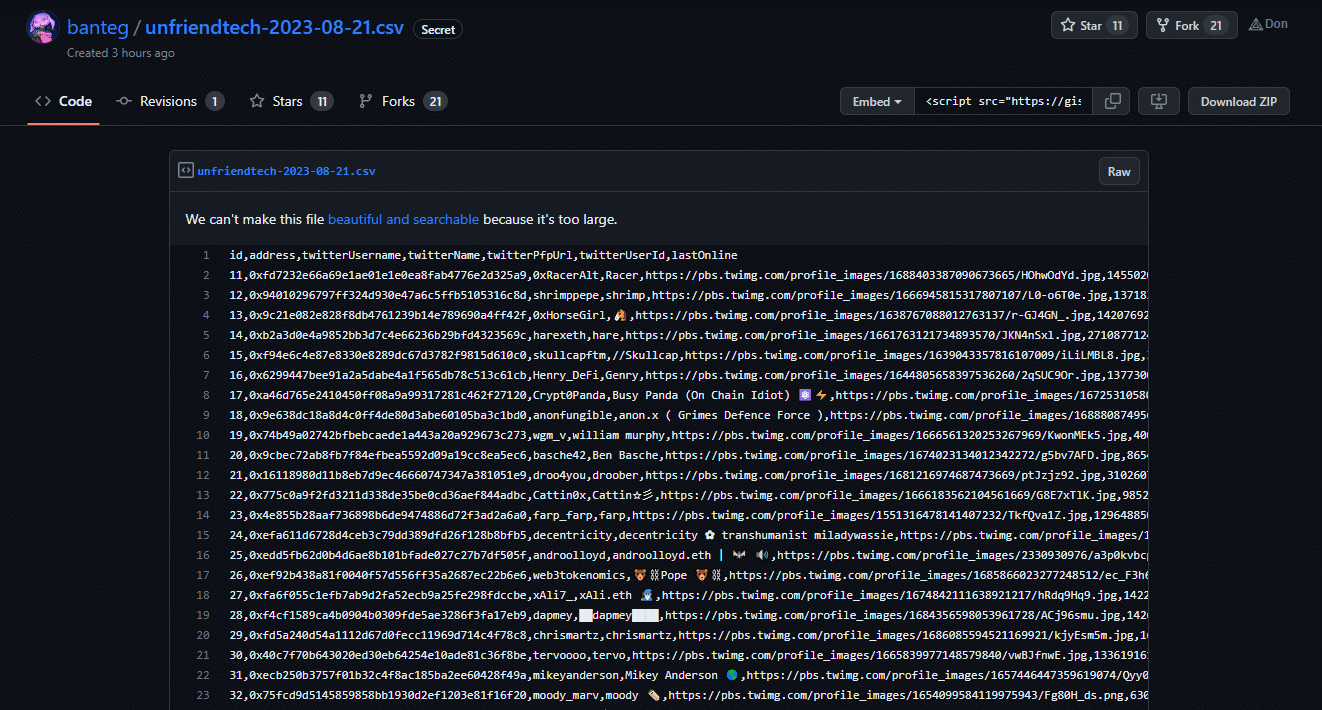
Task: View the Stars tab
Action: click(x=290, y=101)
